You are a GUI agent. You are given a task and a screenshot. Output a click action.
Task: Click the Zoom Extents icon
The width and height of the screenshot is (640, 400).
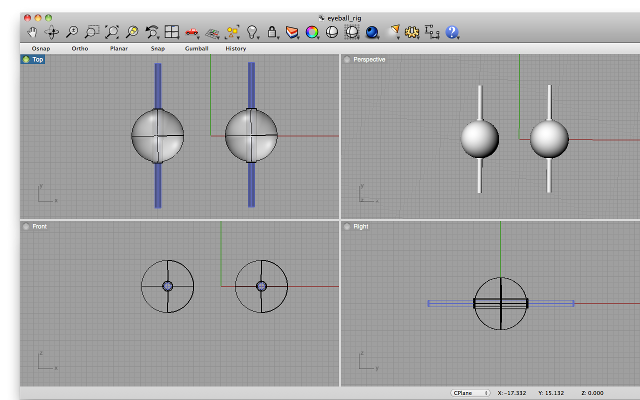[112, 32]
